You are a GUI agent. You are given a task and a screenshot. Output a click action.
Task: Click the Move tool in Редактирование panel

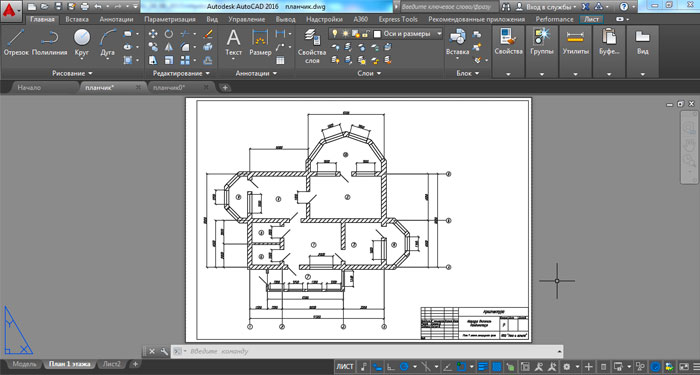tap(153, 34)
